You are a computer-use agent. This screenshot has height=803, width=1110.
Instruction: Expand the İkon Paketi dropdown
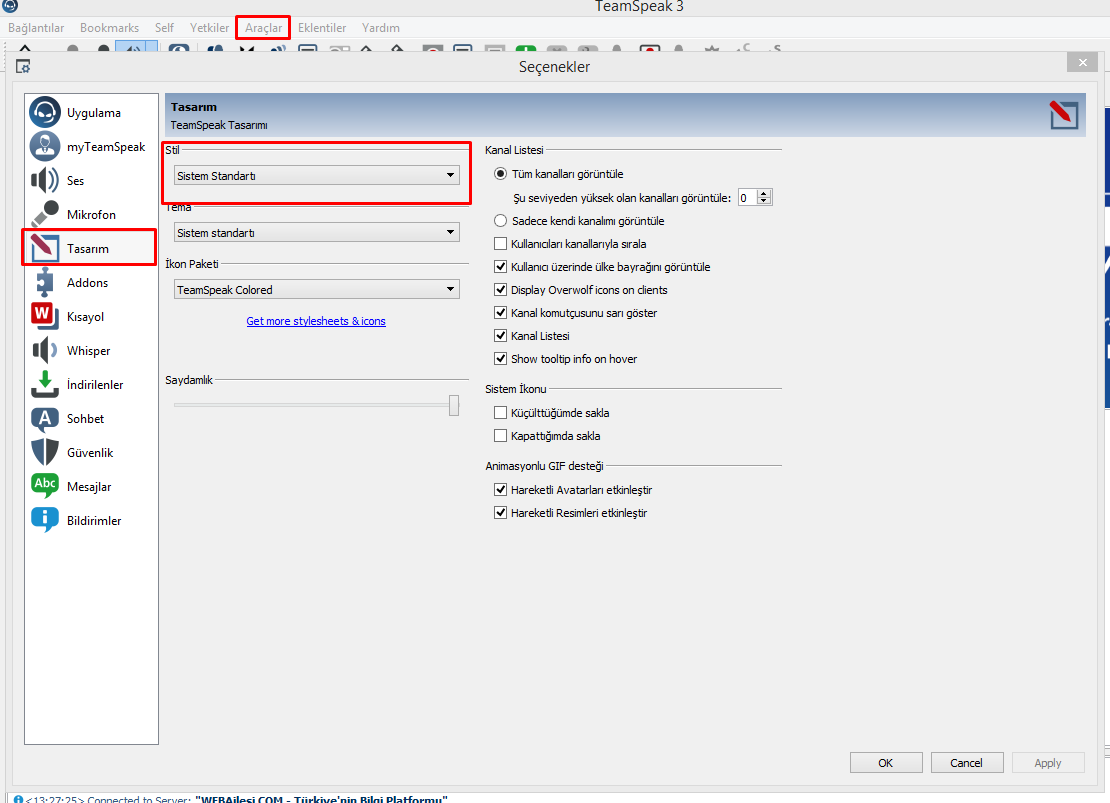tap(316, 290)
